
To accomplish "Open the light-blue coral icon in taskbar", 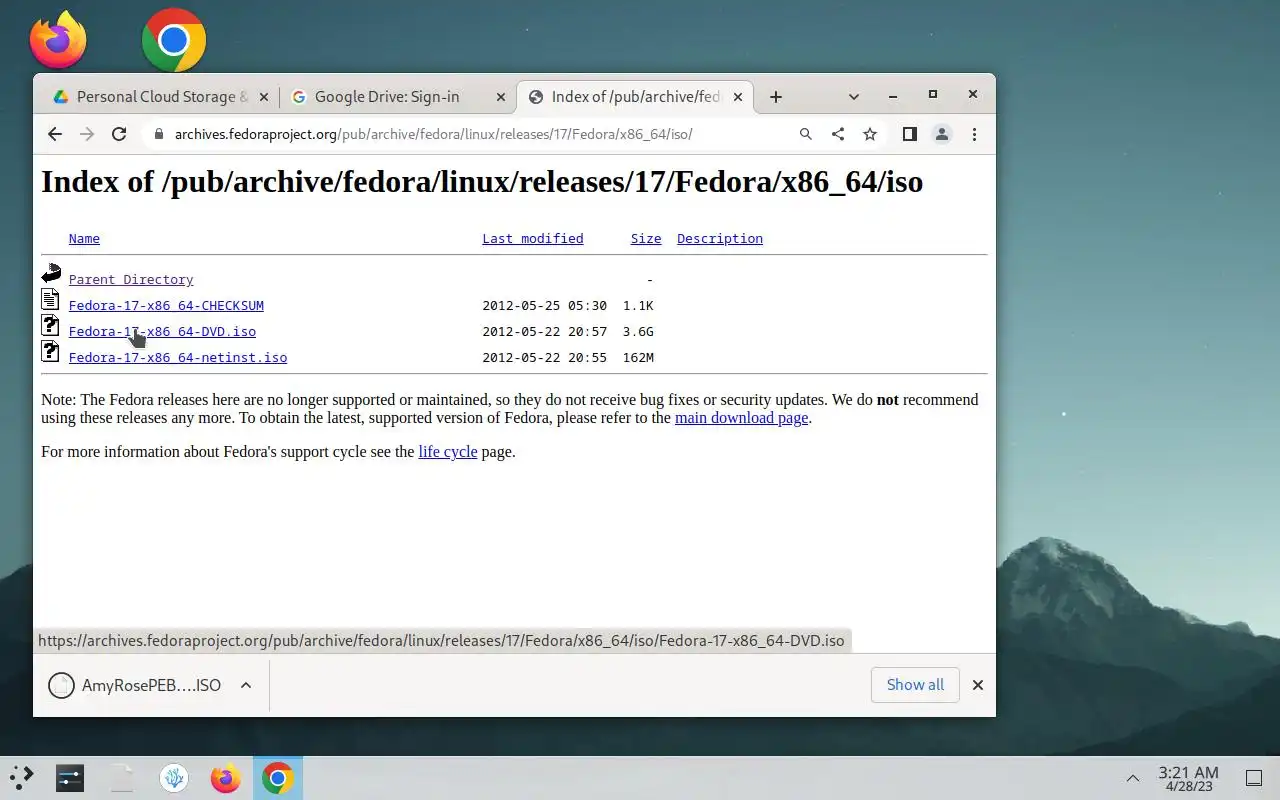I will click(x=174, y=777).
